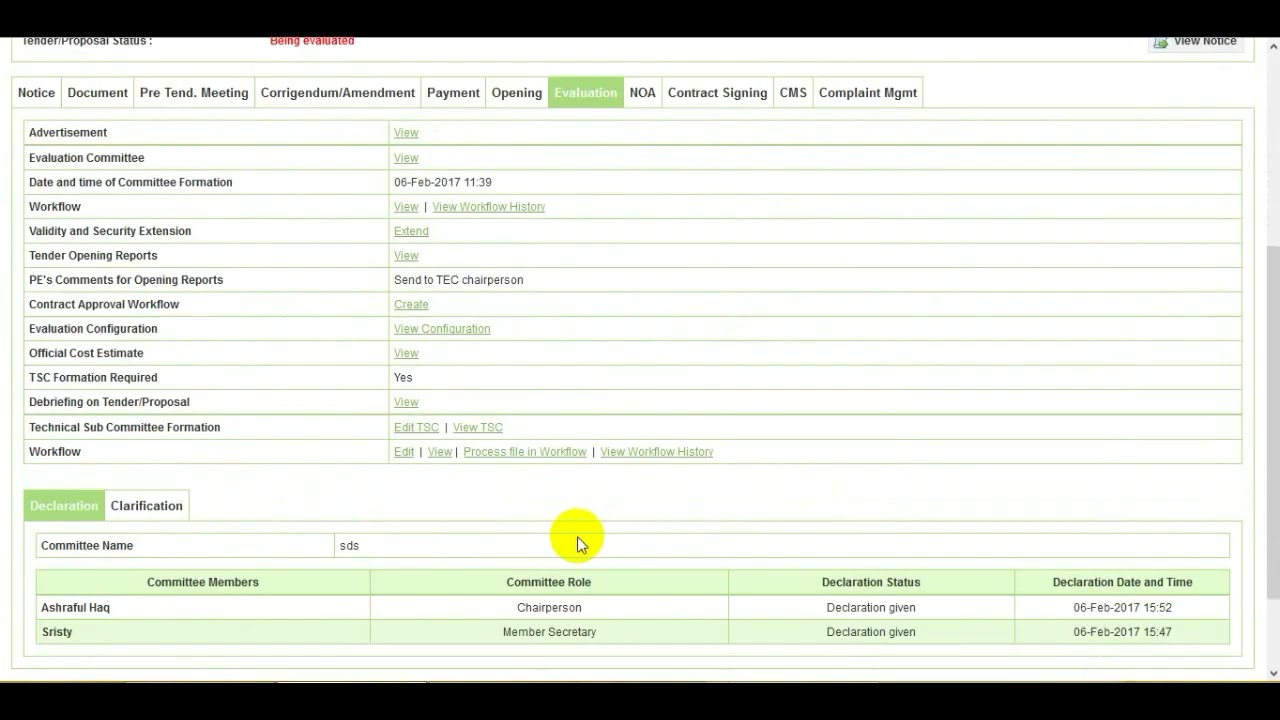Go to Corrigendum/Amendment tab
Image resolution: width=1280 pixels, height=720 pixels.
click(338, 93)
